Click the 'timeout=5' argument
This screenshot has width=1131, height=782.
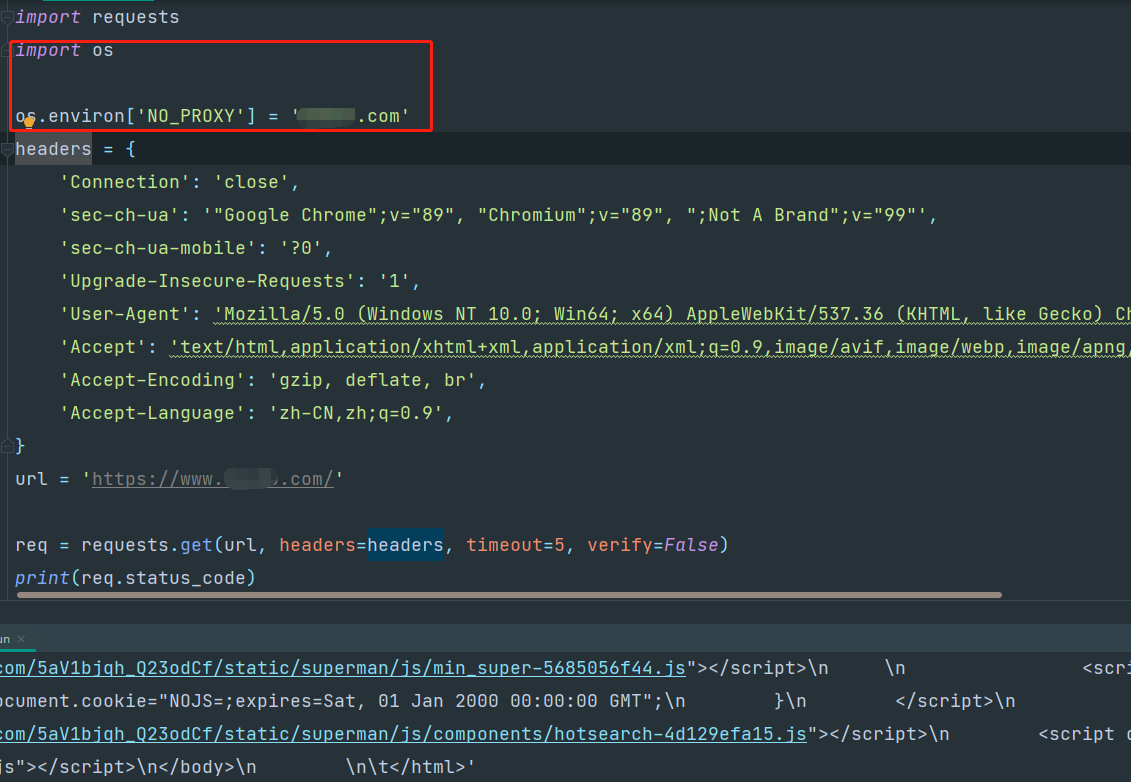(x=515, y=545)
